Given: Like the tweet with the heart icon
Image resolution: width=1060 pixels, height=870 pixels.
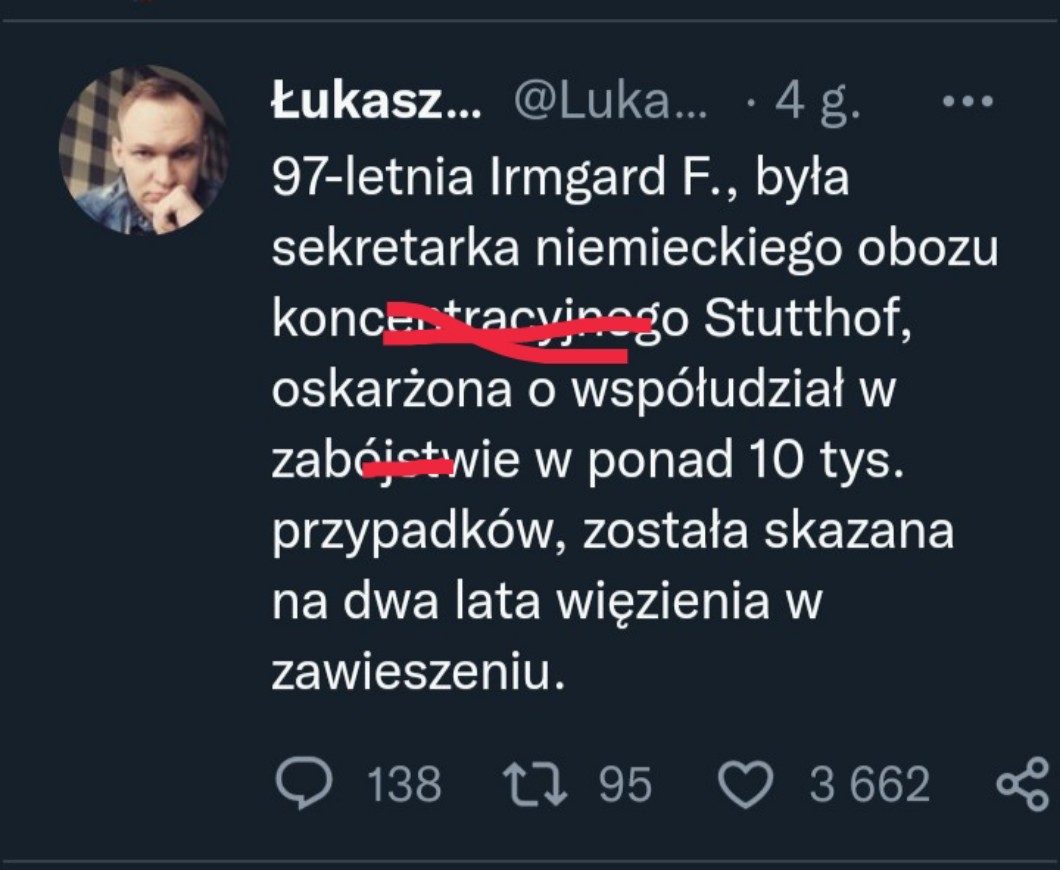Looking at the screenshot, I should (747, 783).
